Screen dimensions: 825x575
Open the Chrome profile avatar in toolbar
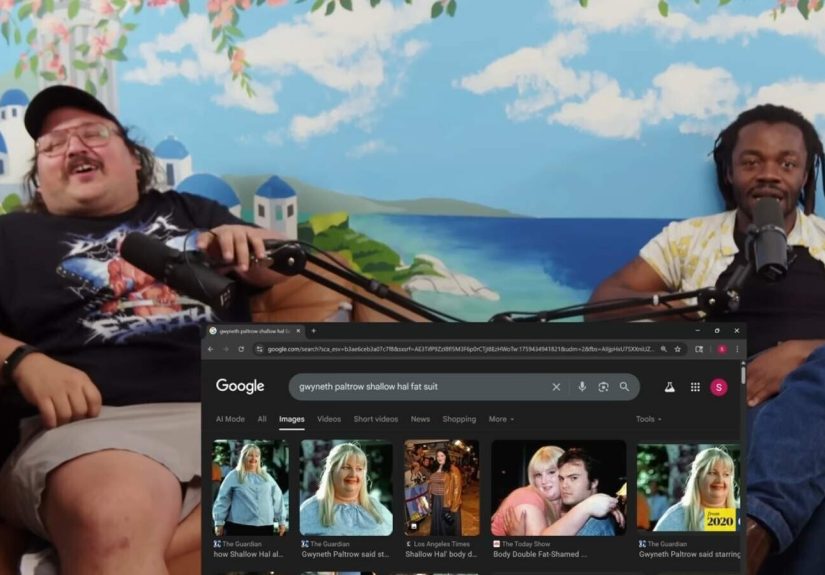point(722,349)
